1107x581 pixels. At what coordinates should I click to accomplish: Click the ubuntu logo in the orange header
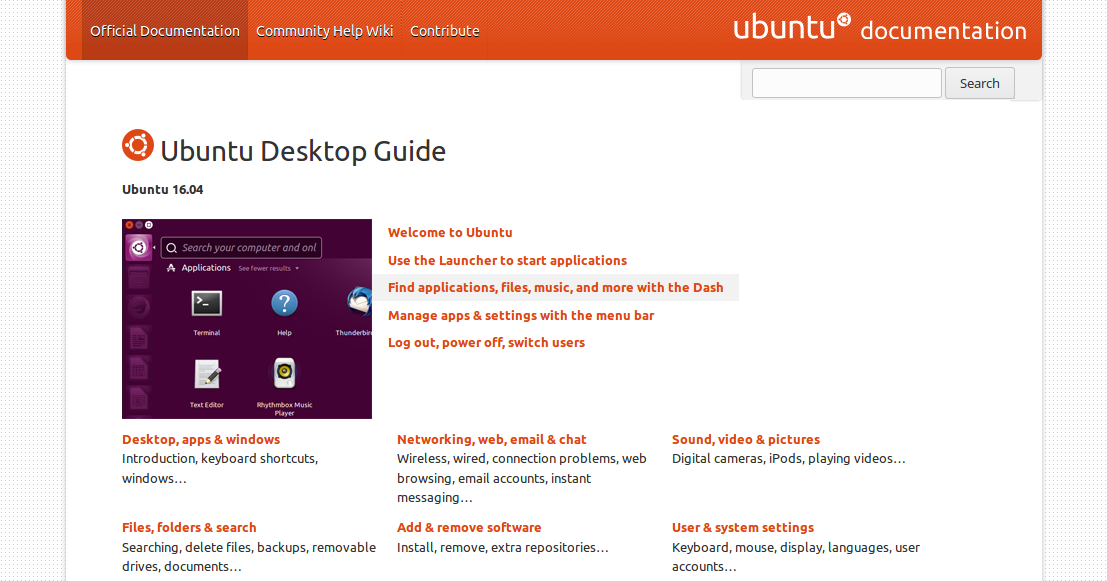791,27
